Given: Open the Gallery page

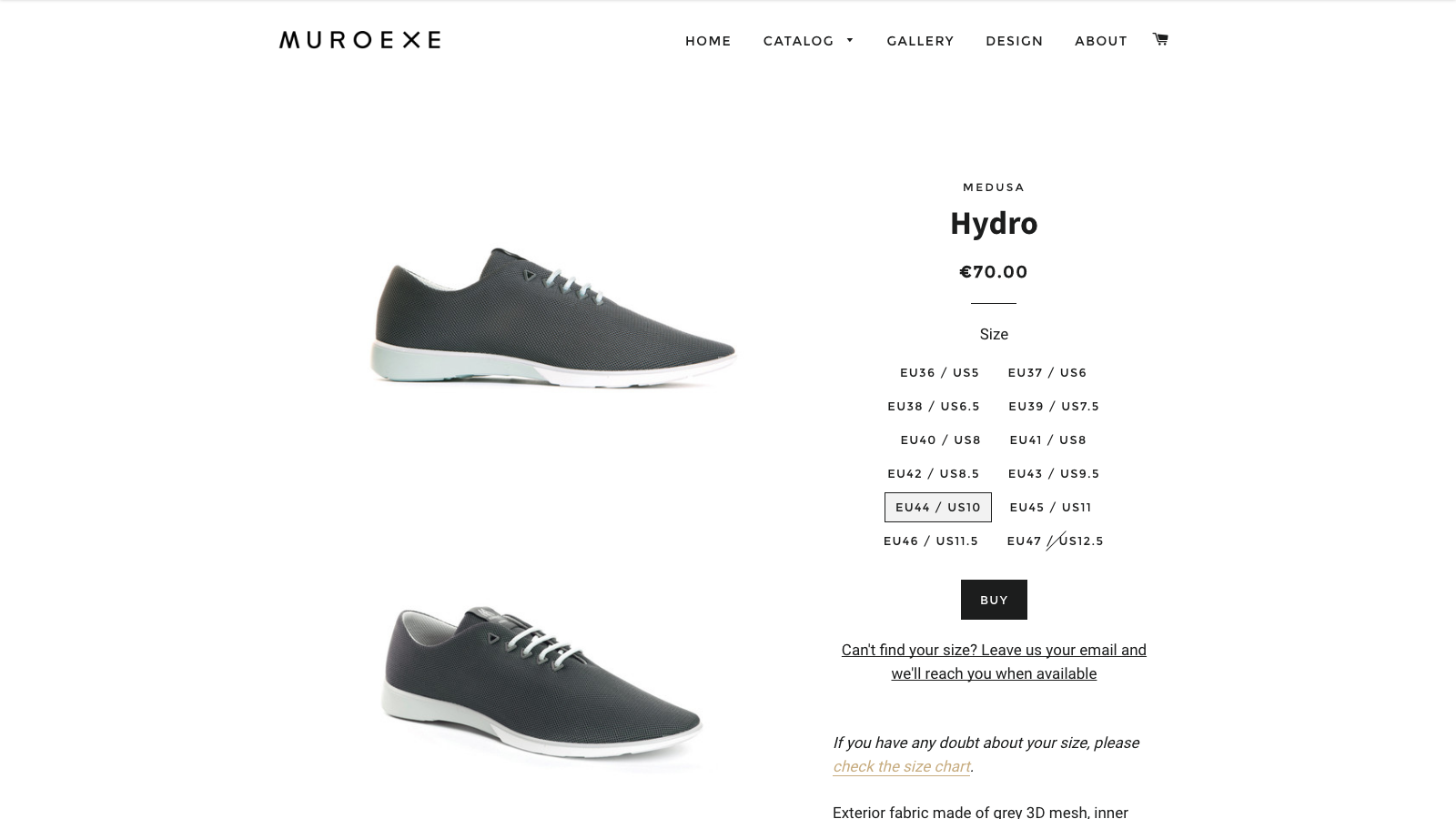Looking at the screenshot, I should 920,41.
